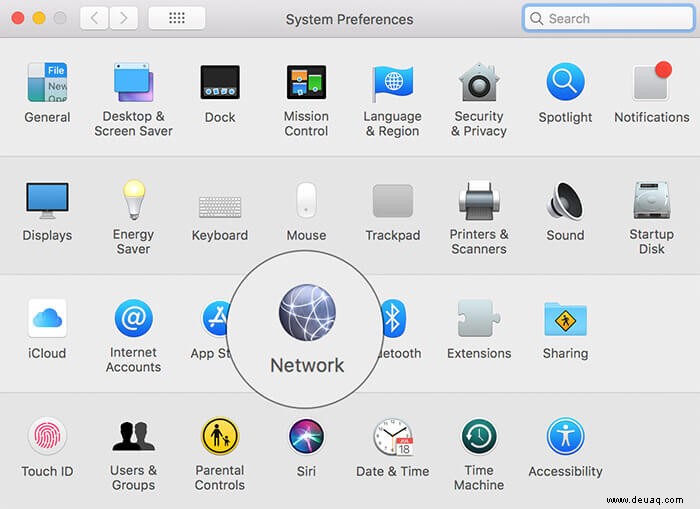Click the forward navigation arrow
Viewport: 700px width, 509px height.
click(x=124, y=18)
